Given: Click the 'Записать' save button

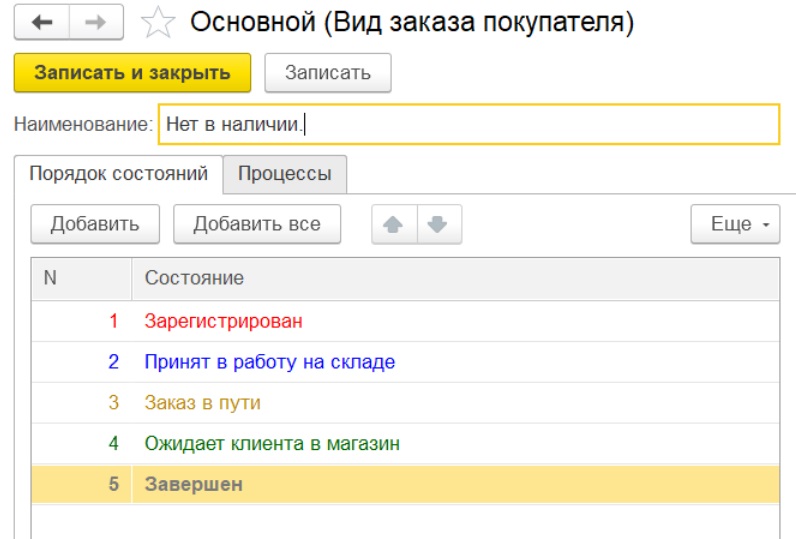Looking at the screenshot, I should click(x=327, y=73).
